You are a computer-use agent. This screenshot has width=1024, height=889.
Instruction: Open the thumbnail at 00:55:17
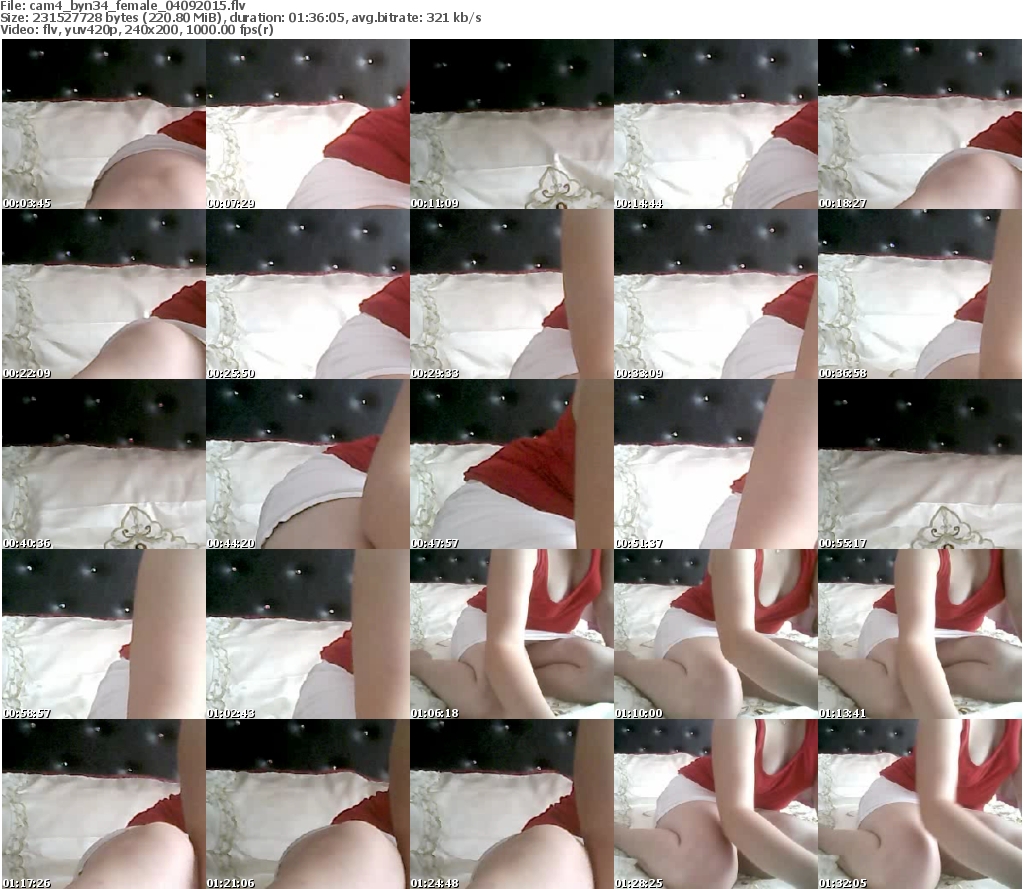pyautogui.click(x=920, y=464)
